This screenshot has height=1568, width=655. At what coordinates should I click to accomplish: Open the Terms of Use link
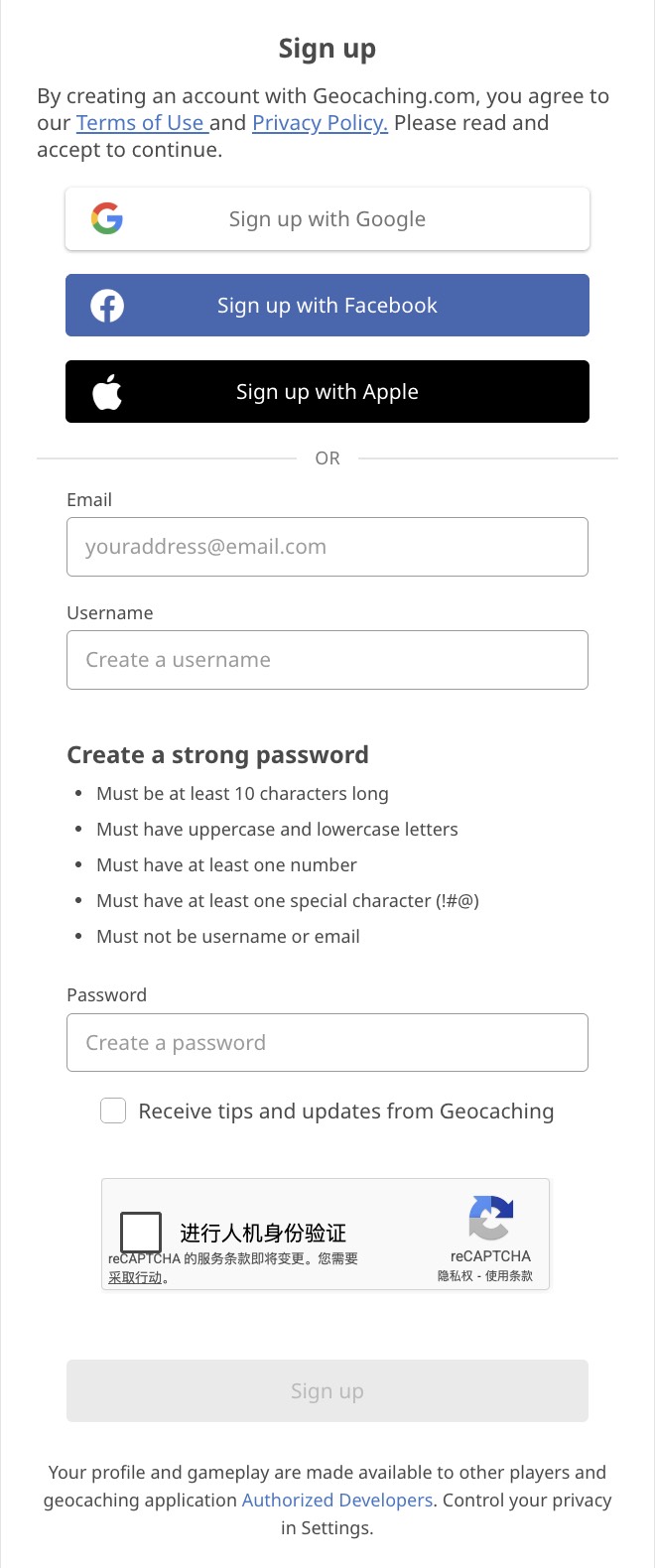click(x=140, y=123)
